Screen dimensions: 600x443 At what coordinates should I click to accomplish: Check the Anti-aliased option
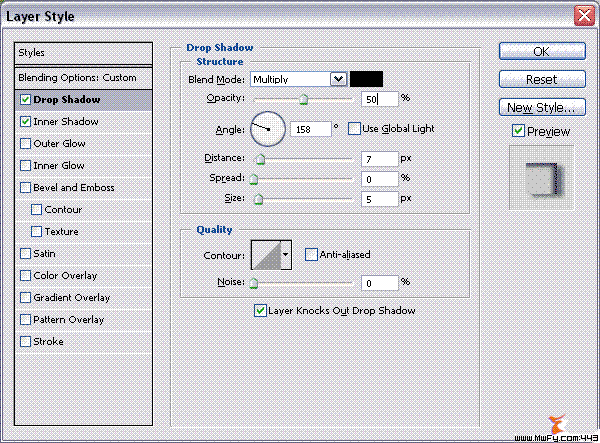[311, 254]
